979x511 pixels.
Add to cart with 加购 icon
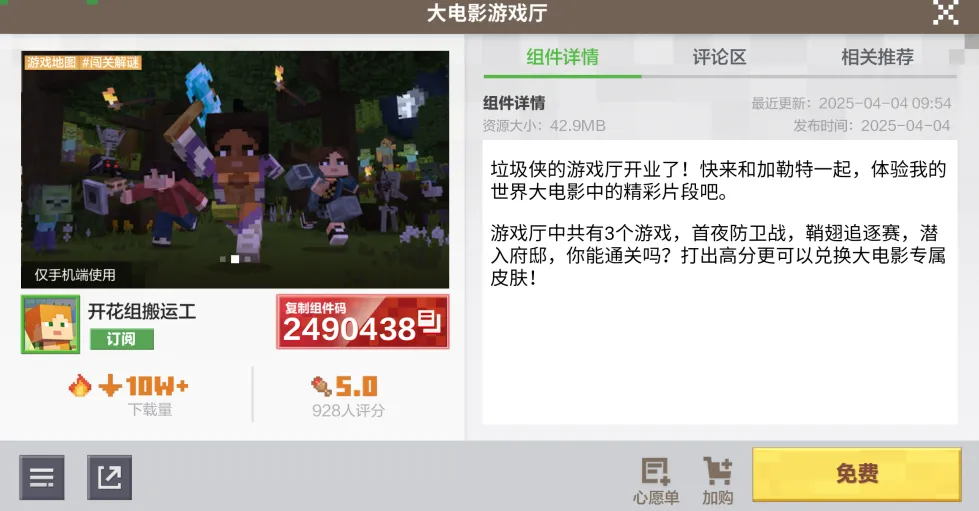click(x=717, y=481)
